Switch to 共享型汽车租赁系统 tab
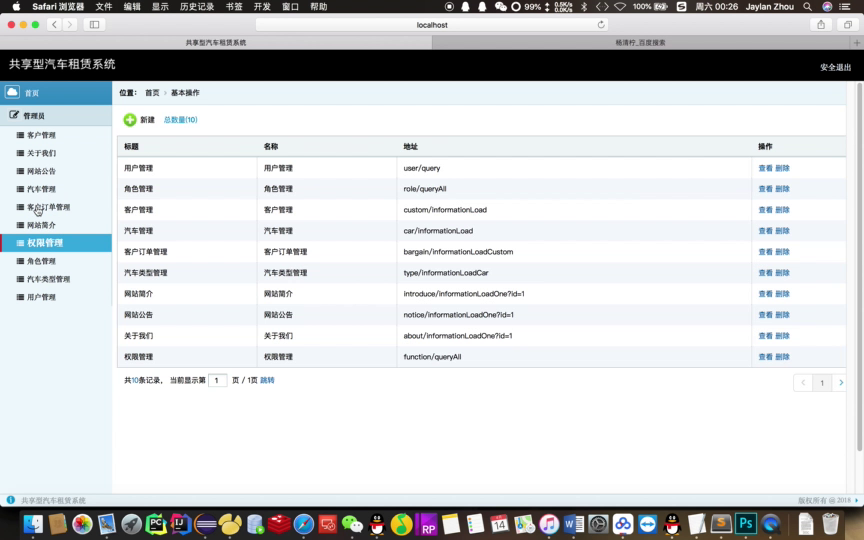The width and height of the screenshot is (864, 540). (216, 42)
